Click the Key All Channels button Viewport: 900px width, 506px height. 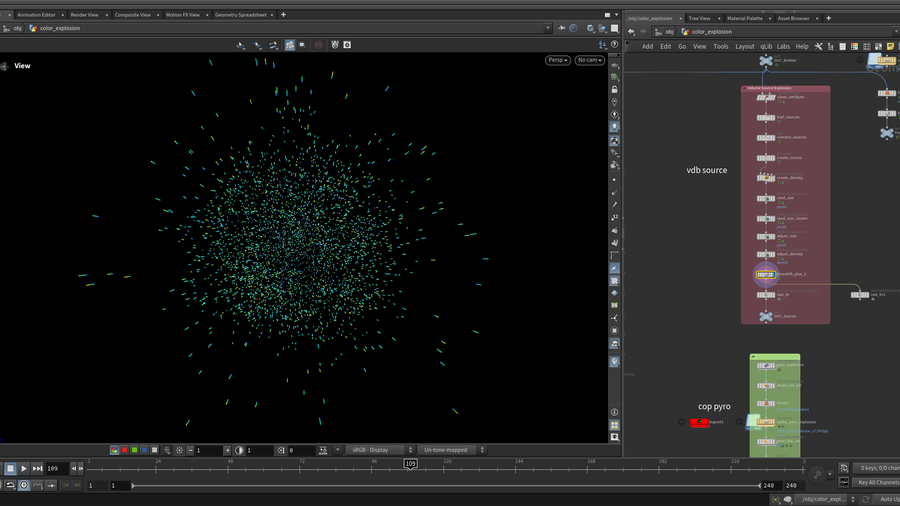877,482
